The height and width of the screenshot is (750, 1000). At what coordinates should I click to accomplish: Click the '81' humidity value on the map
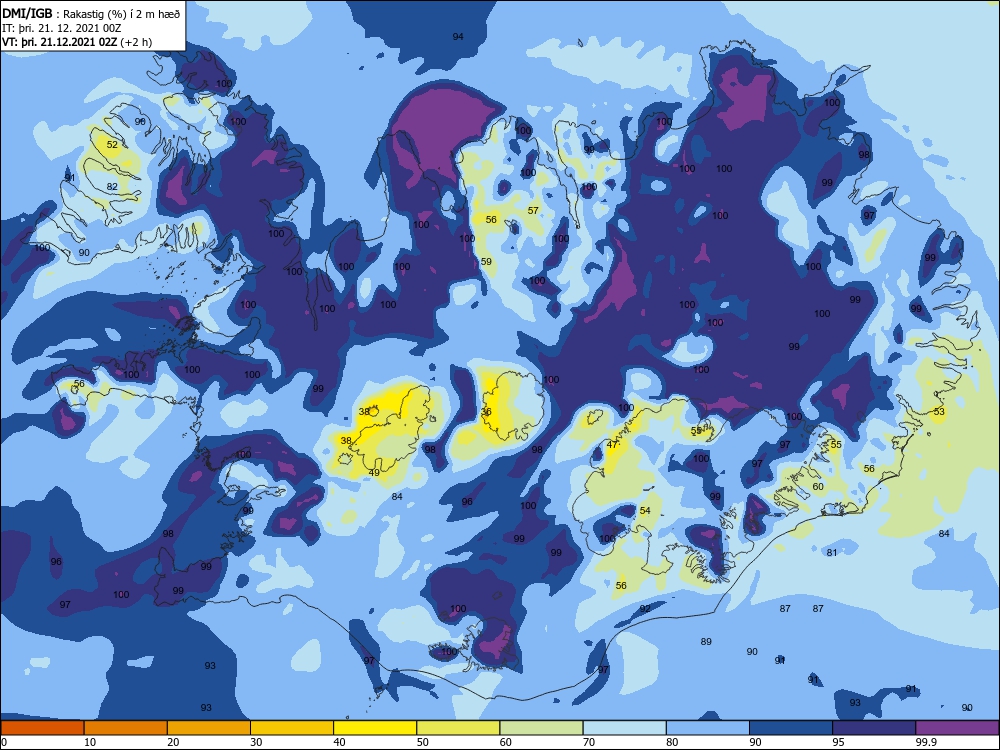(x=832, y=552)
